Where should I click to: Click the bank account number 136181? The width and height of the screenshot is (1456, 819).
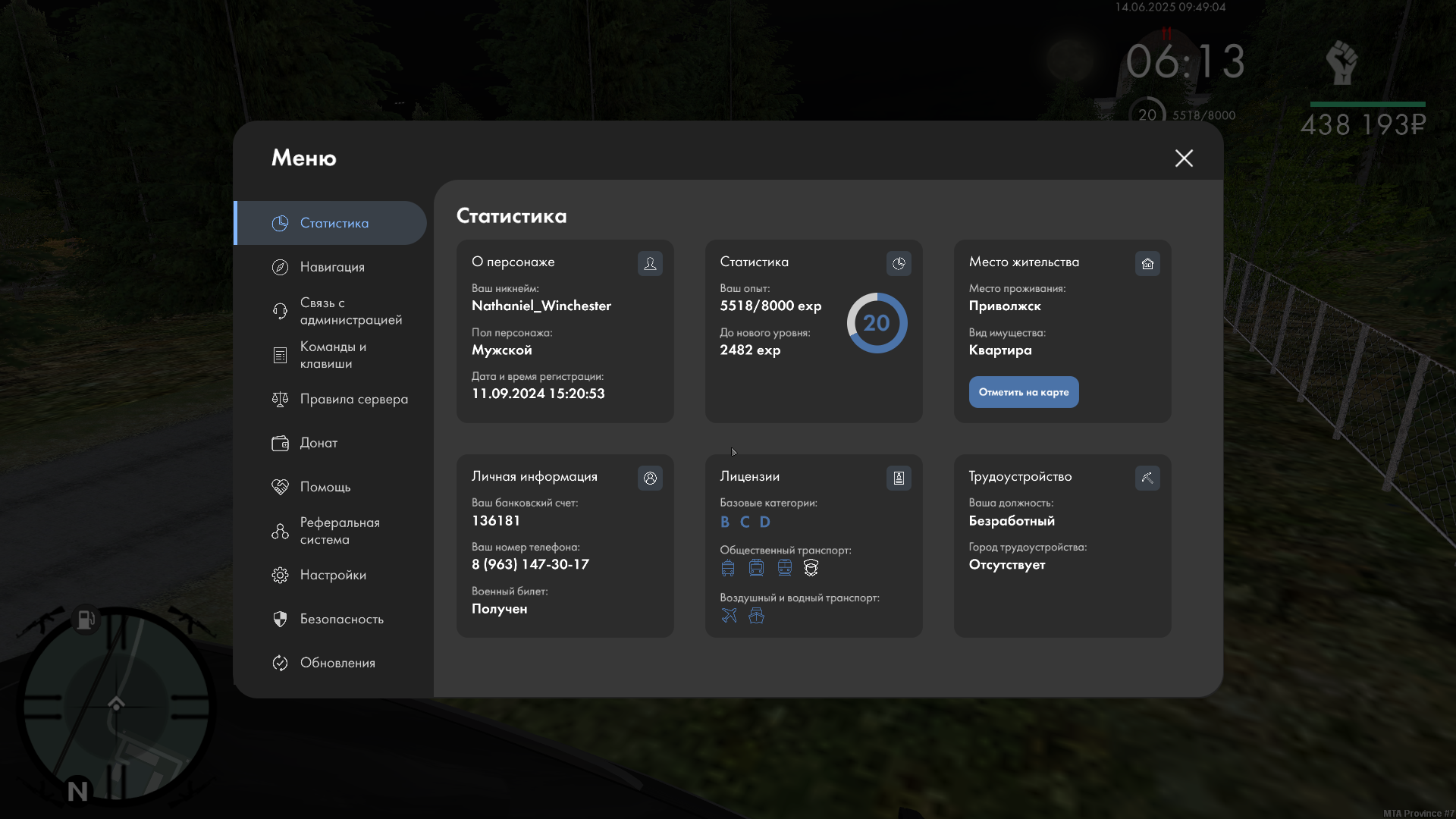point(496,520)
